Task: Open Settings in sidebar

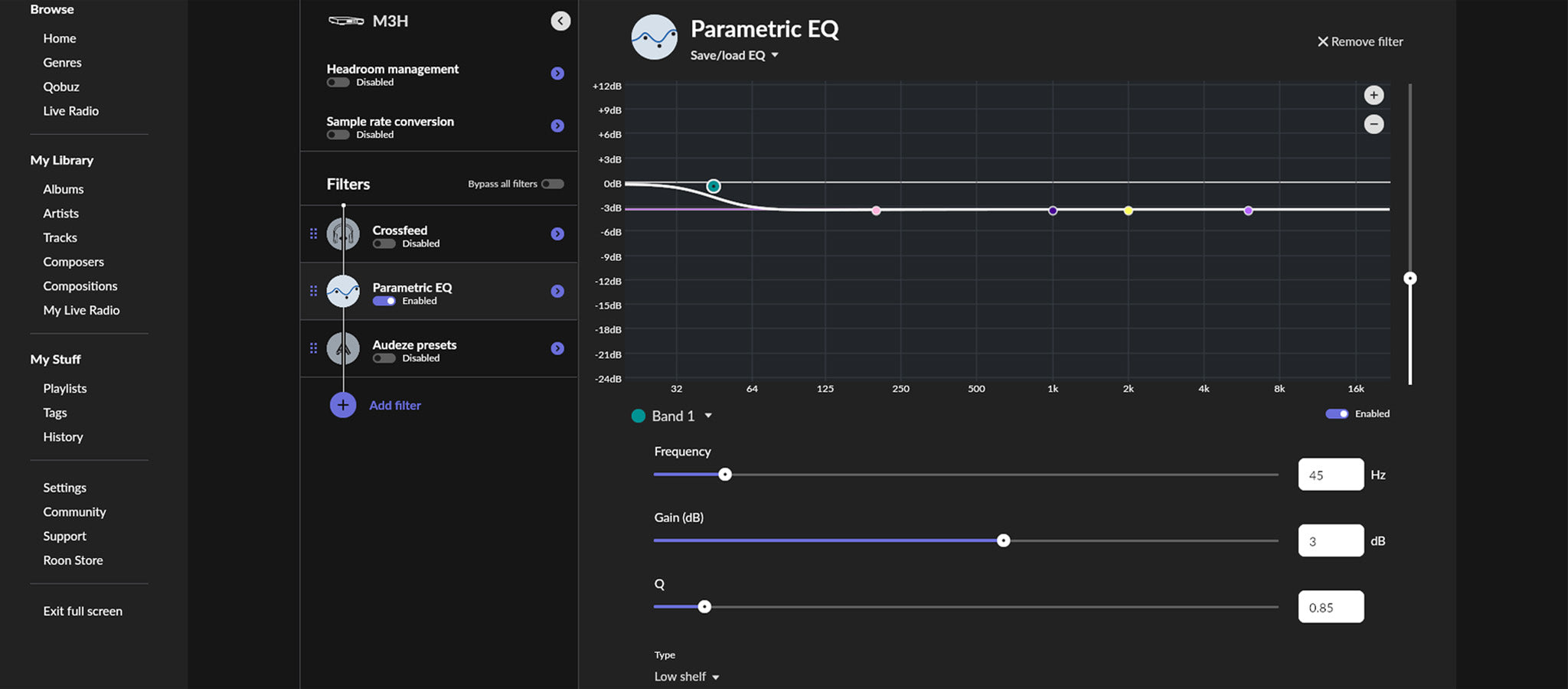Action: [64, 488]
